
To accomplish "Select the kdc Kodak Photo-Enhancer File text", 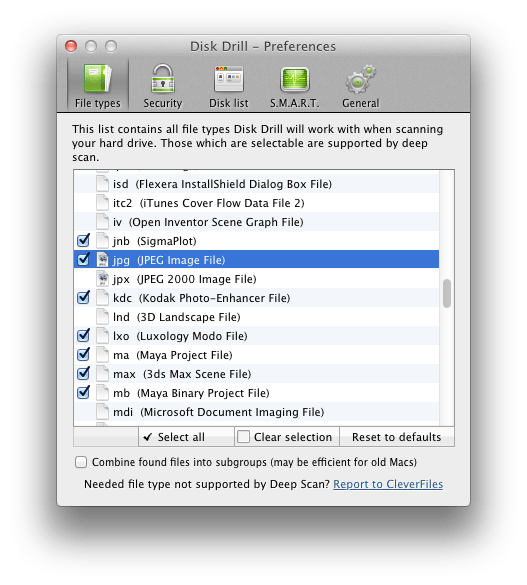I will [201, 298].
